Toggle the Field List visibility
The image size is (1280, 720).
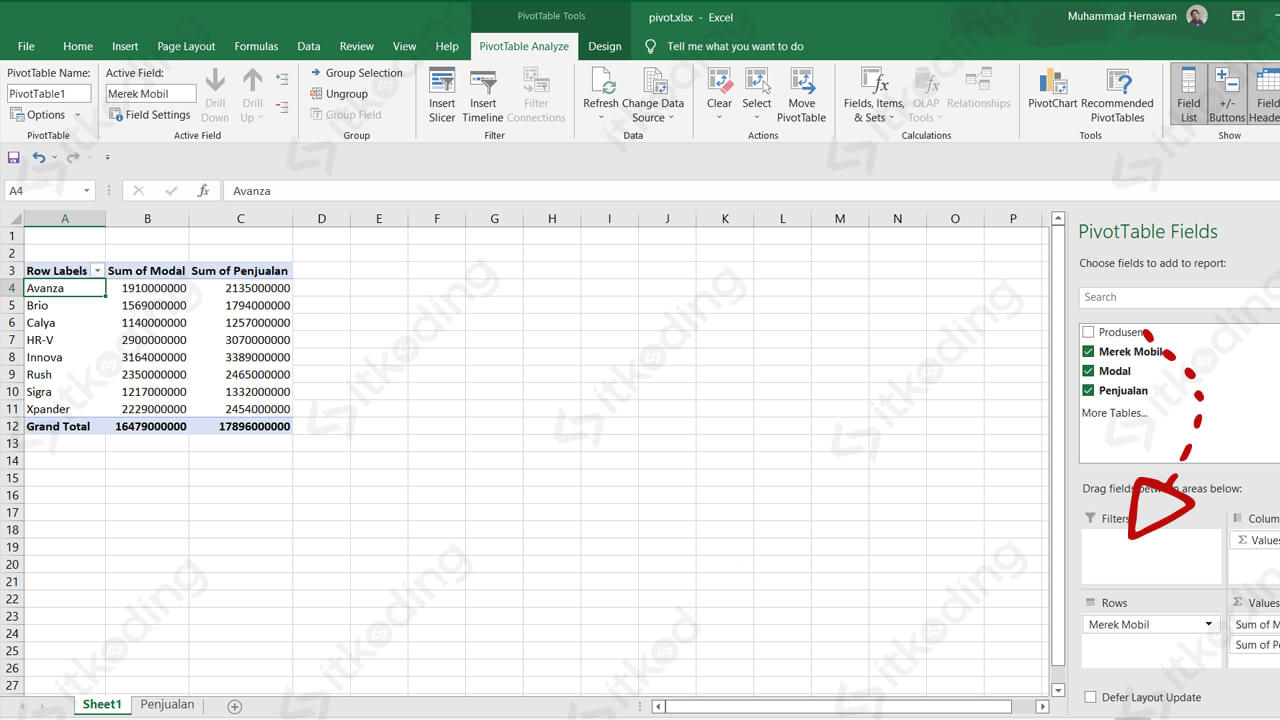(1188, 93)
